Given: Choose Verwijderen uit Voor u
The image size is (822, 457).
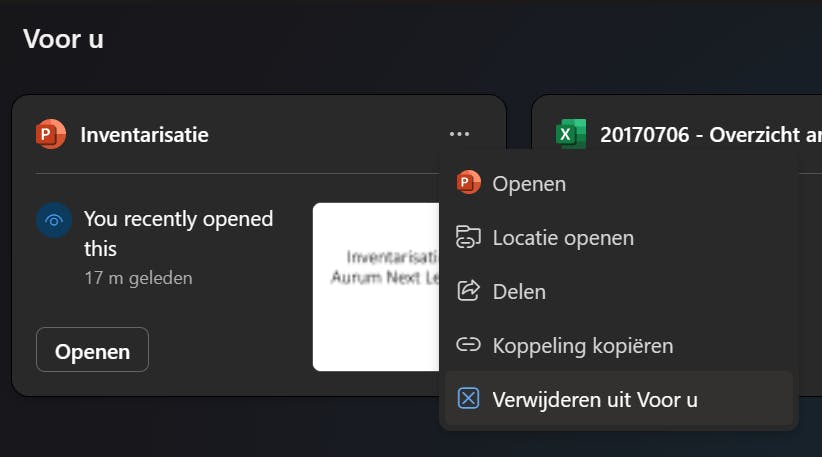Looking at the screenshot, I should [594, 399].
